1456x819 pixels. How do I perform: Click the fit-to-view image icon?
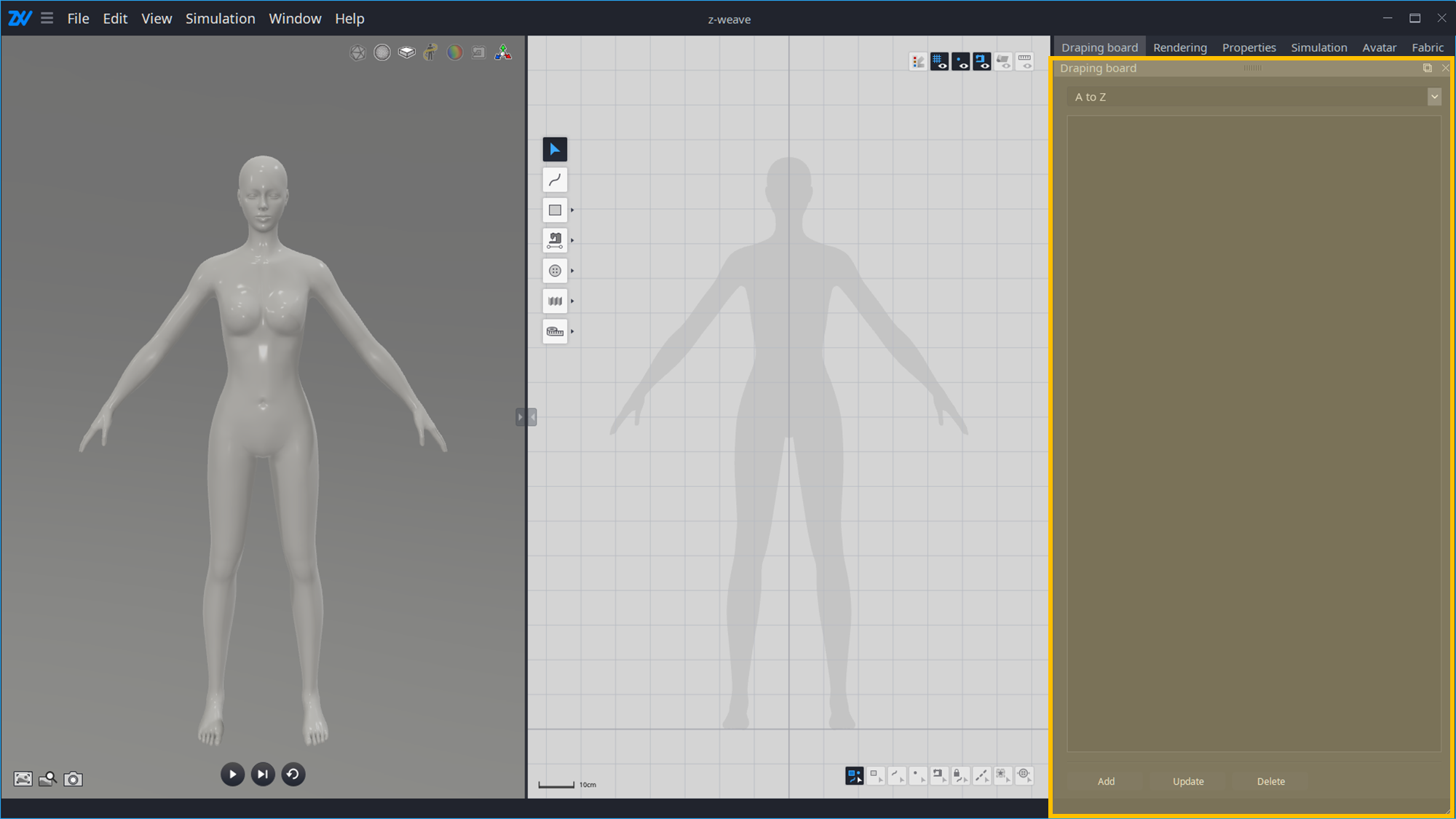pos(23,779)
